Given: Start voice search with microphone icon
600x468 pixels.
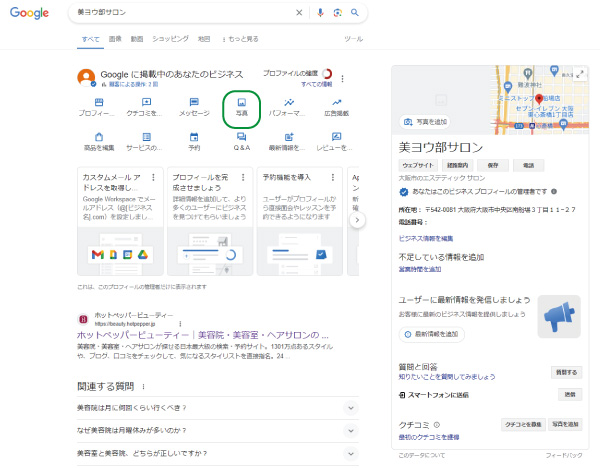Looking at the screenshot, I should click(x=320, y=13).
